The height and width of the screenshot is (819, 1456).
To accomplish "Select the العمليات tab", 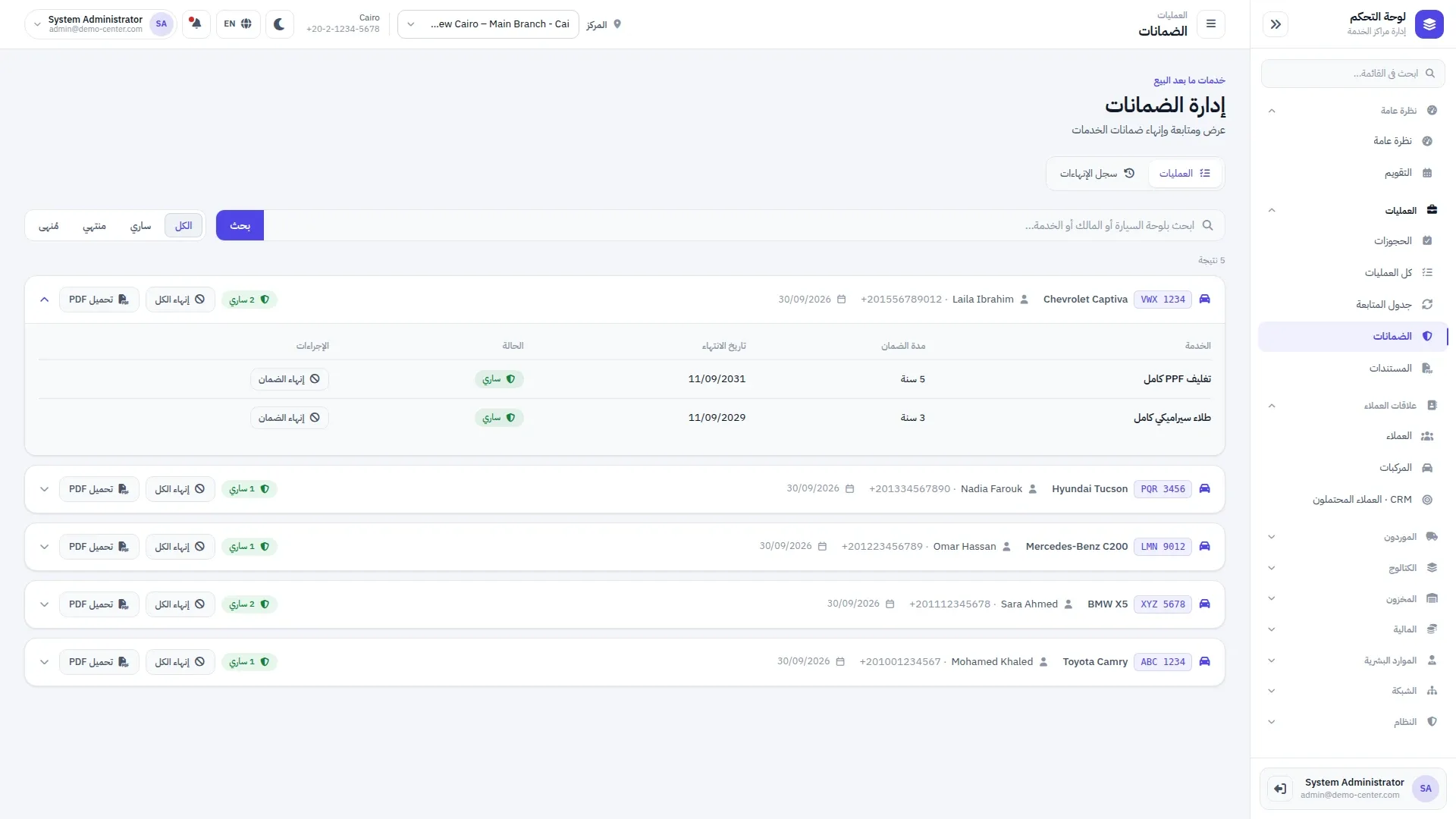I will (x=1185, y=174).
